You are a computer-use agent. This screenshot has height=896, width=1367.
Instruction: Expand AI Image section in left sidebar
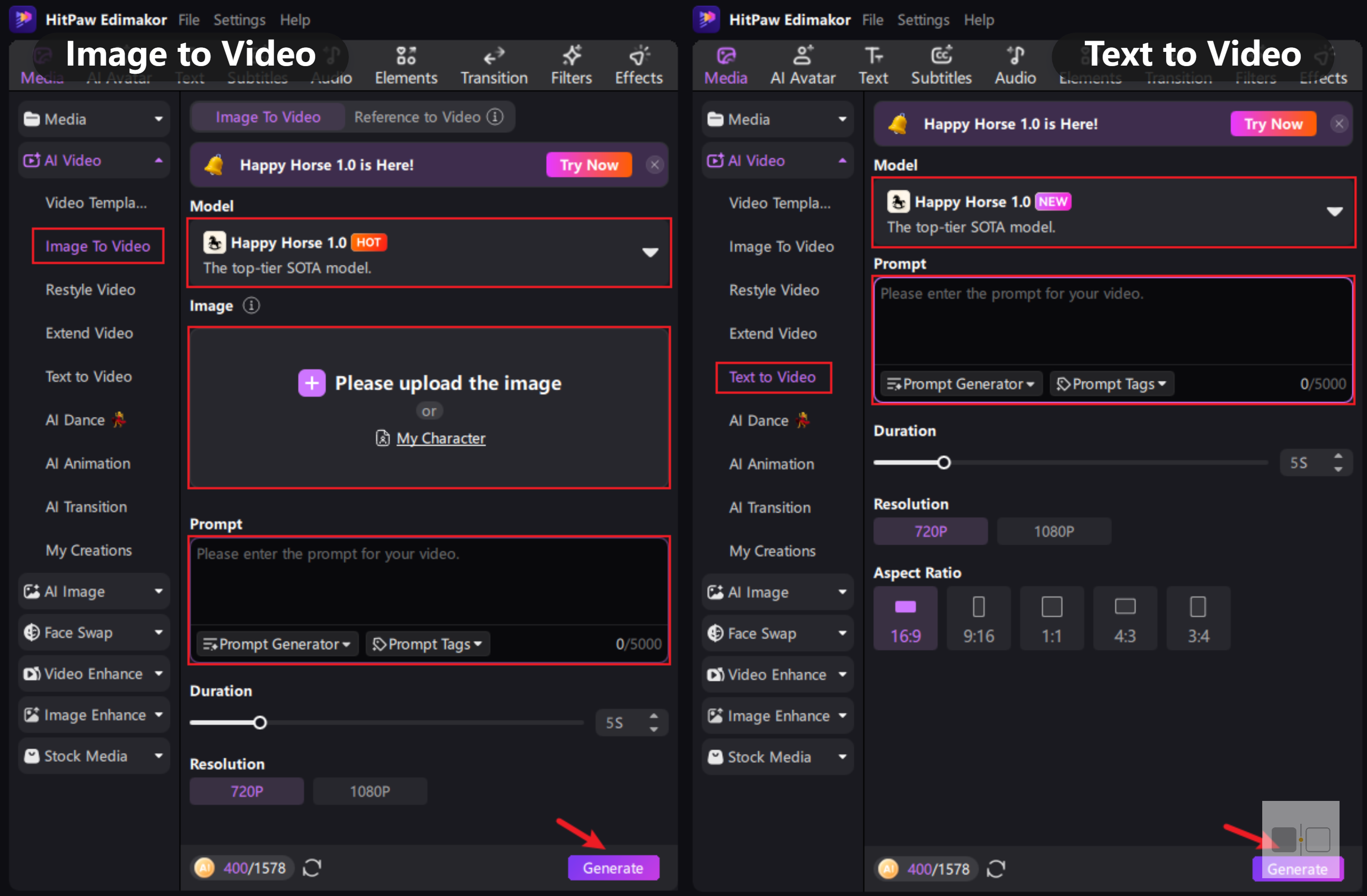point(94,591)
